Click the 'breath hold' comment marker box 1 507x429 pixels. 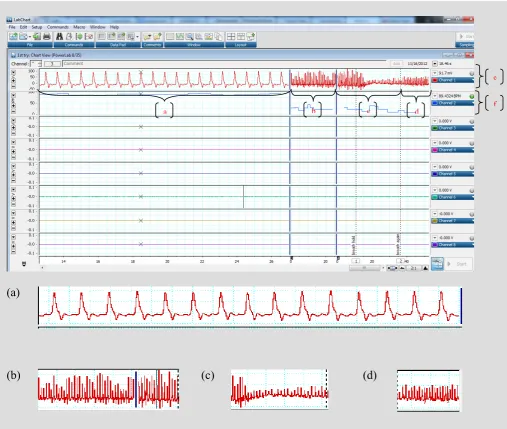pyautogui.click(x=356, y=261)
